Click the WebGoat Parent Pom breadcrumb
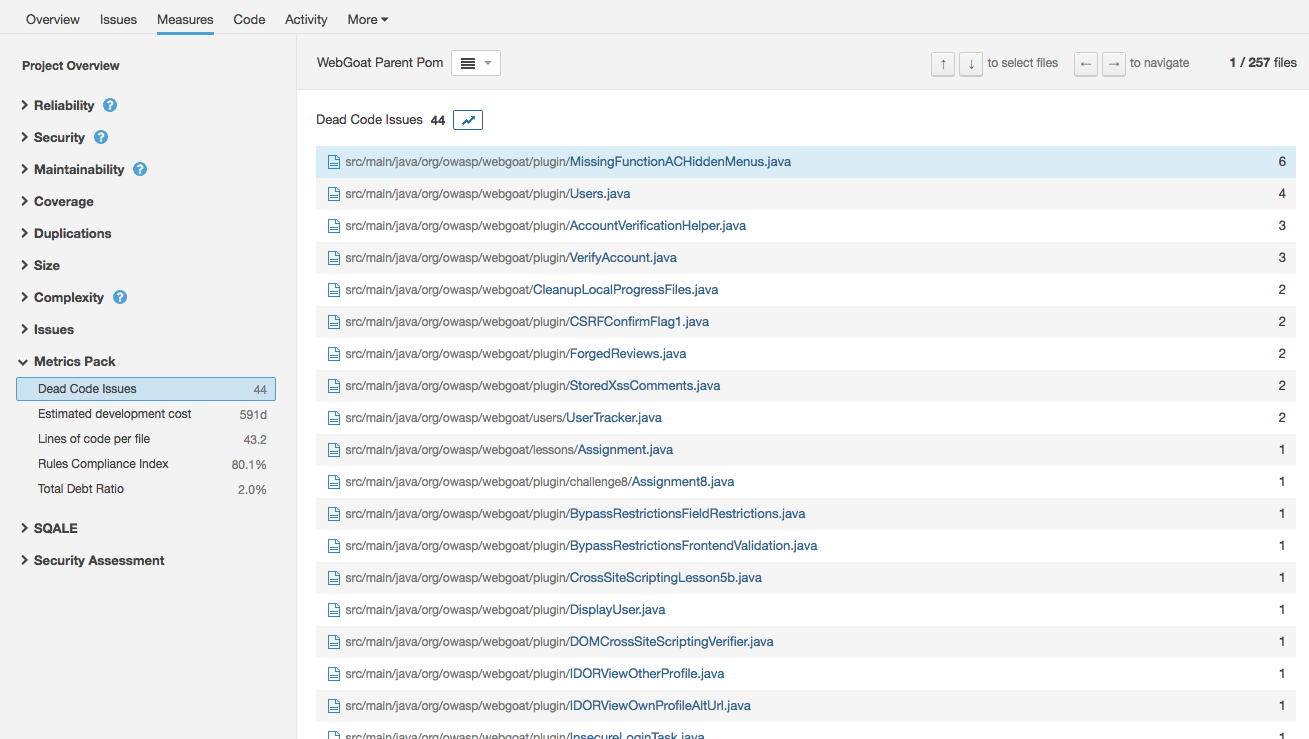This screenshot has width=1309, height=739. pos(380,63)
